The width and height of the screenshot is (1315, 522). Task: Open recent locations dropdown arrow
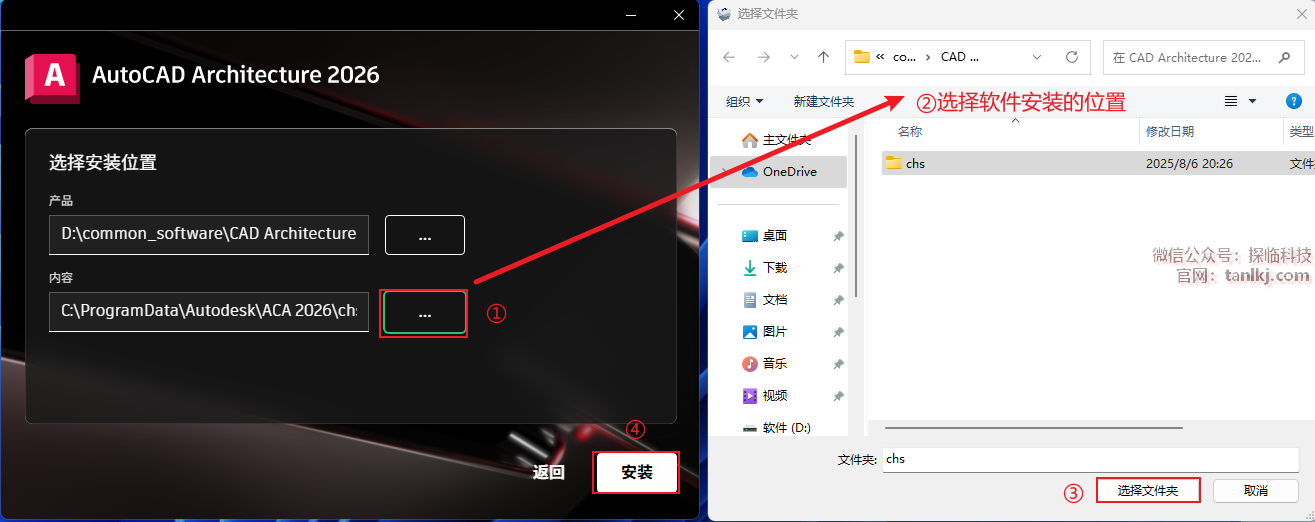tap(794, 57)
